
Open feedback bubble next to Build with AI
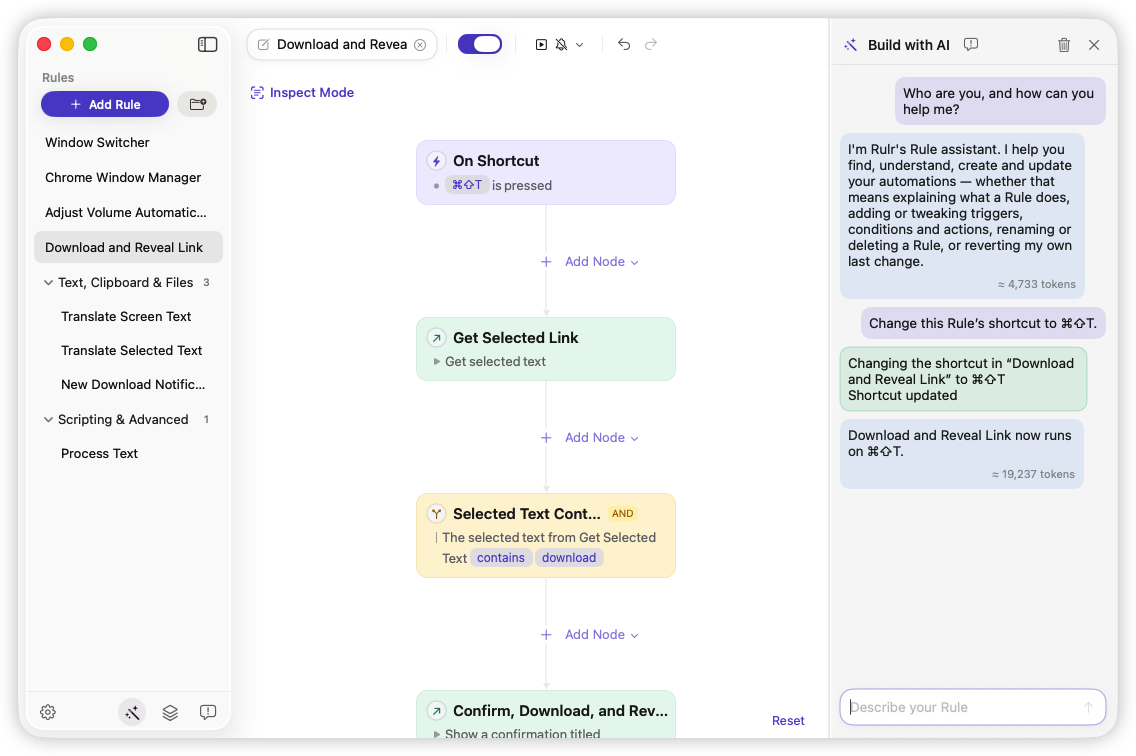(x=971, y=45)
